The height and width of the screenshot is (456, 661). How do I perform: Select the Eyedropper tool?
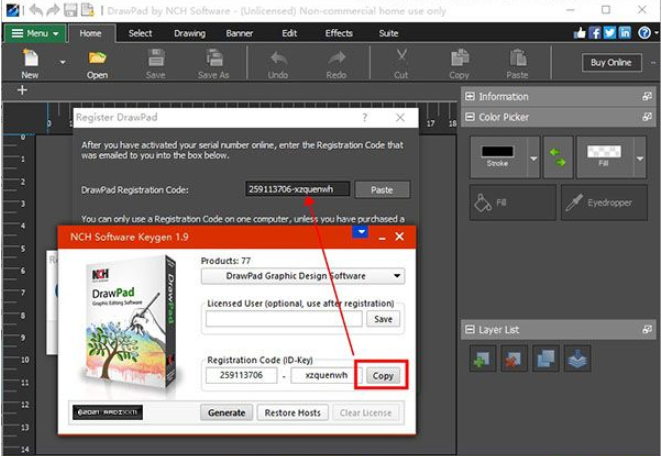click(604, 203)
